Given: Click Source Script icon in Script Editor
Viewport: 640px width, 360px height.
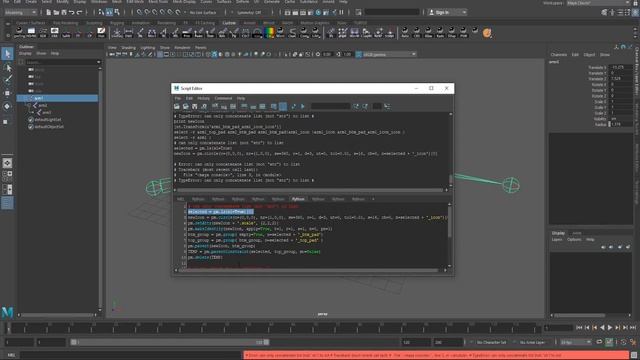Looking at the screenshot, I should (185, 107).
